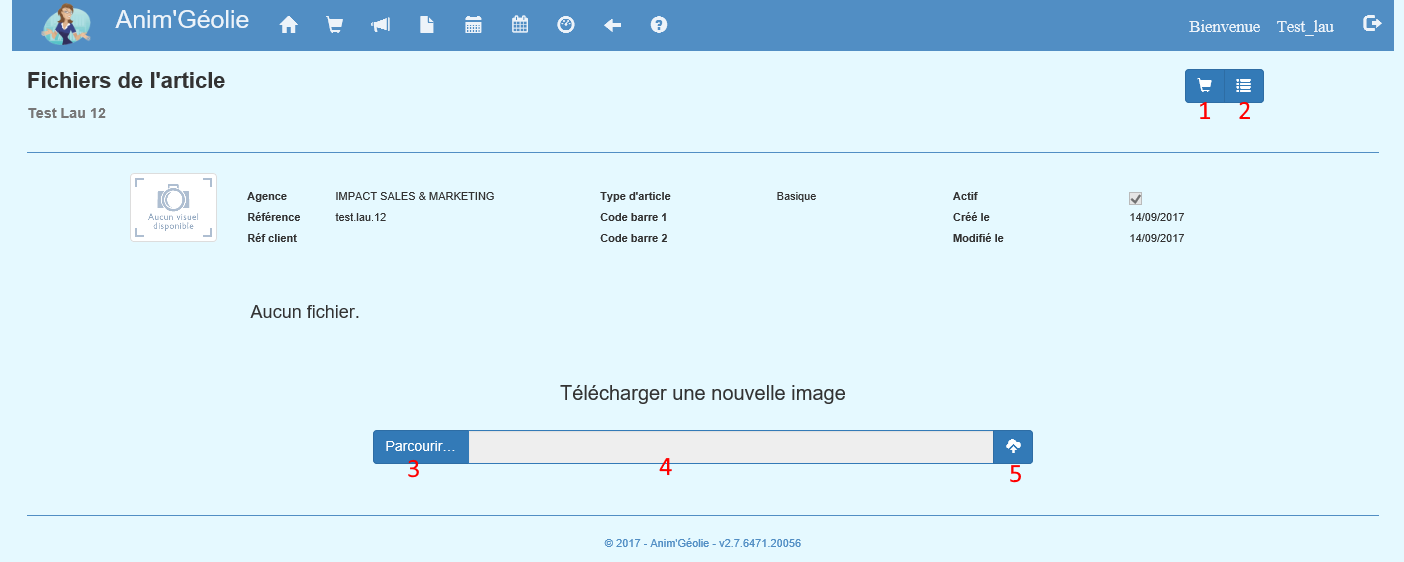
Task: Click the first calendar icon in navbar
Action: point(474,26)
